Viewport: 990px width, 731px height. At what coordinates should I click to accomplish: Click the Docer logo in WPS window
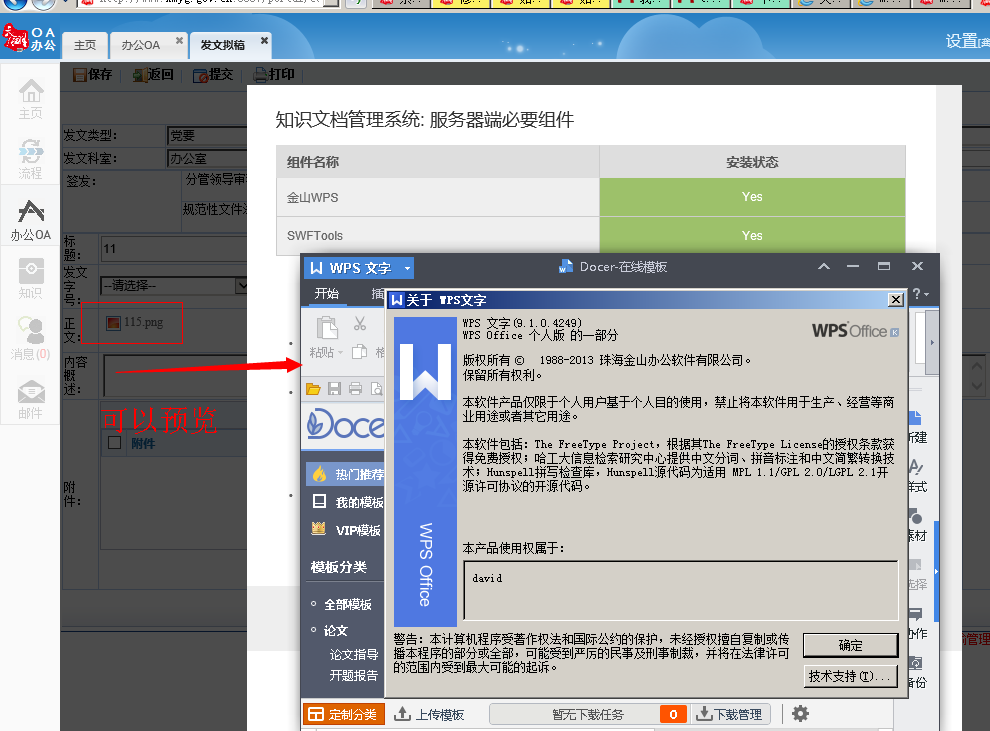point(345,424)
